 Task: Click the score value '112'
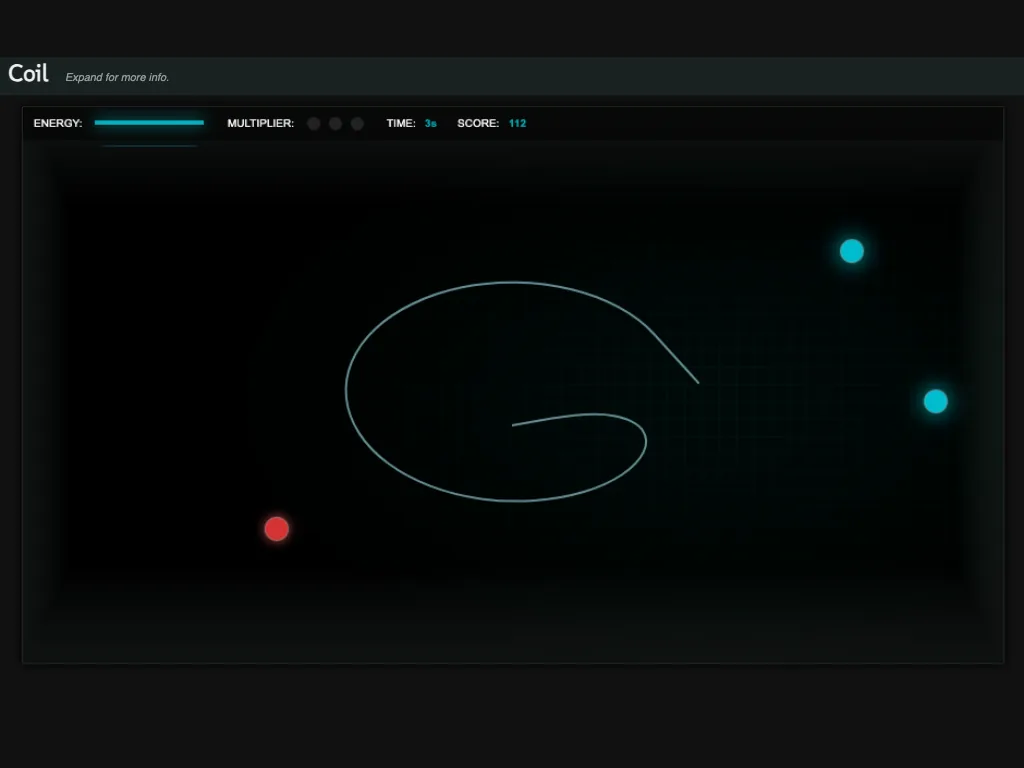517,123
